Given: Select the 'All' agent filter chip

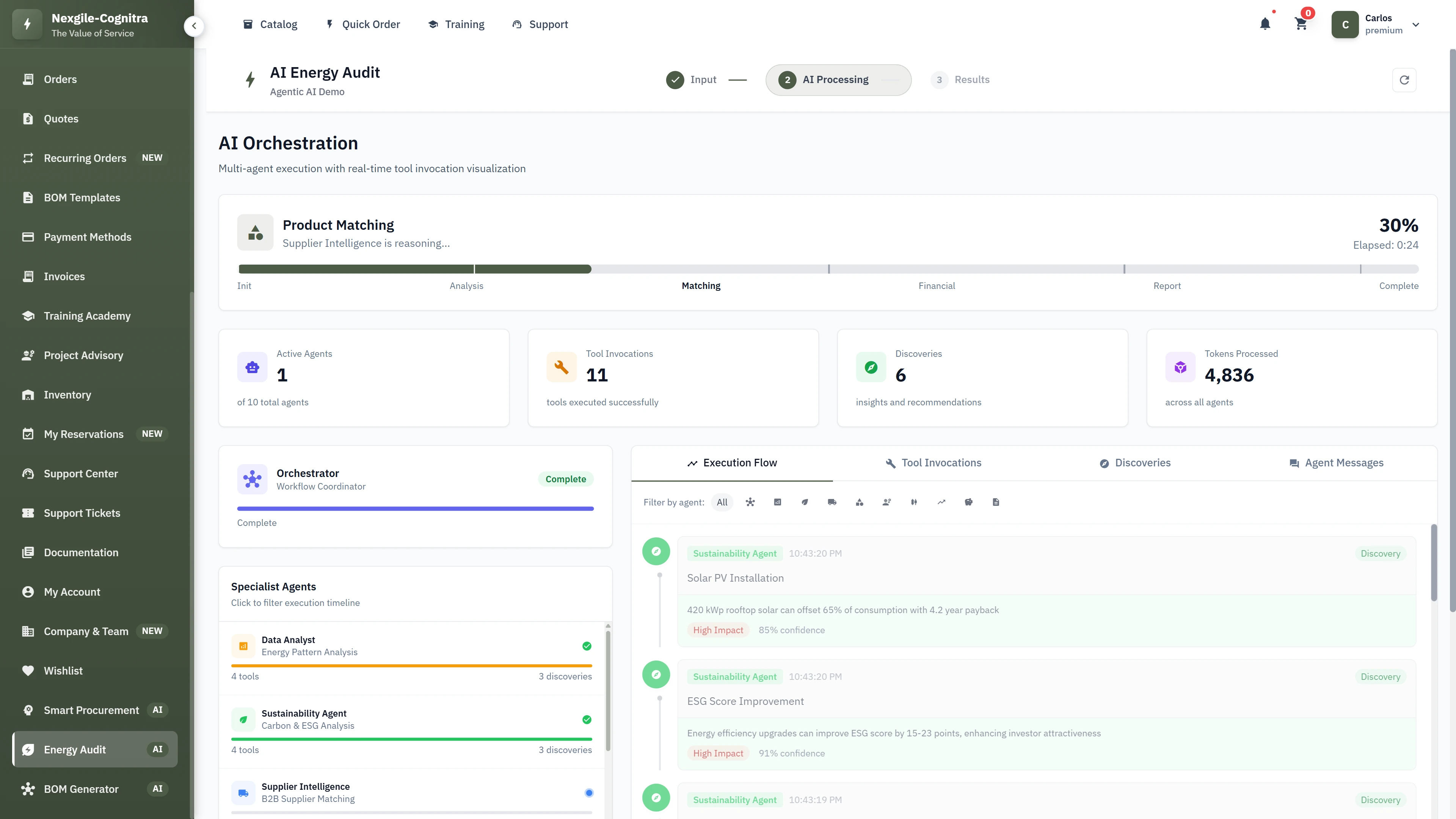Looking at the screenshot, I should tap(722, 502).
